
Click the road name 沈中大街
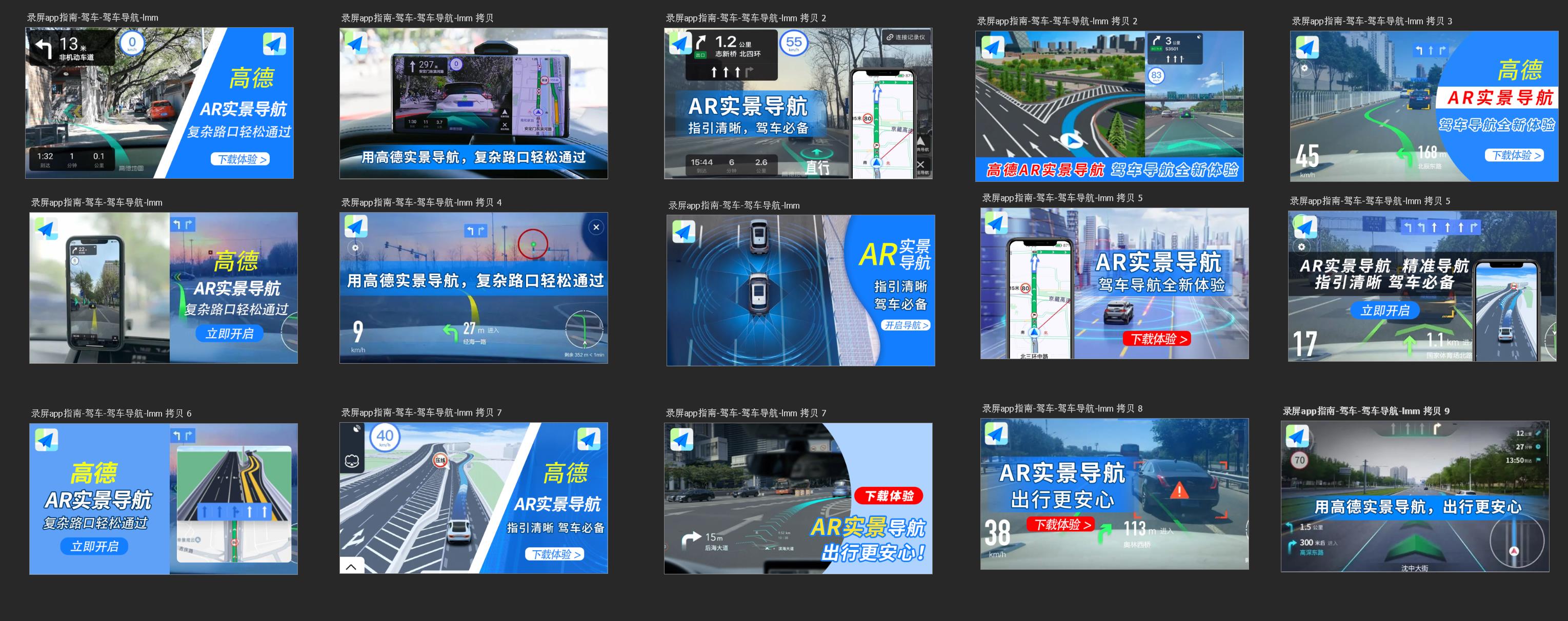1414,568
